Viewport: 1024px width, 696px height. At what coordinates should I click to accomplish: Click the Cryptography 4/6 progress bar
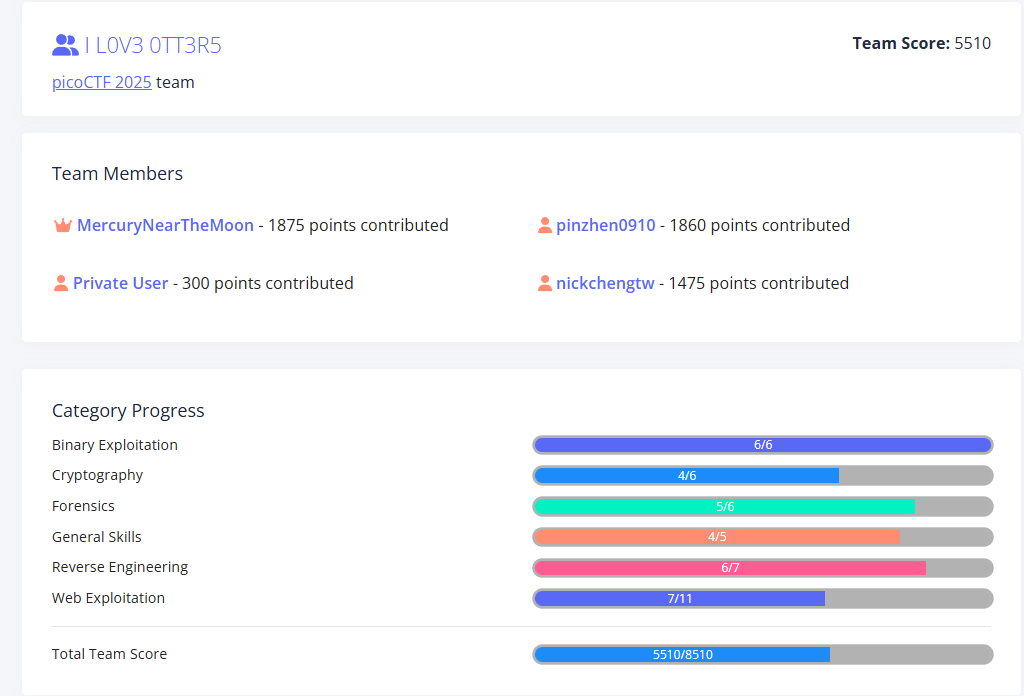pos(762,476)
